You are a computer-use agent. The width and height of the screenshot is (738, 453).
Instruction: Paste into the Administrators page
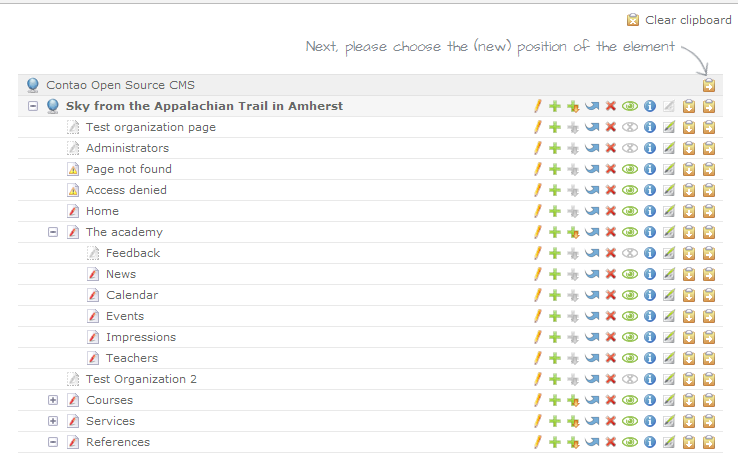pos(708,148)
